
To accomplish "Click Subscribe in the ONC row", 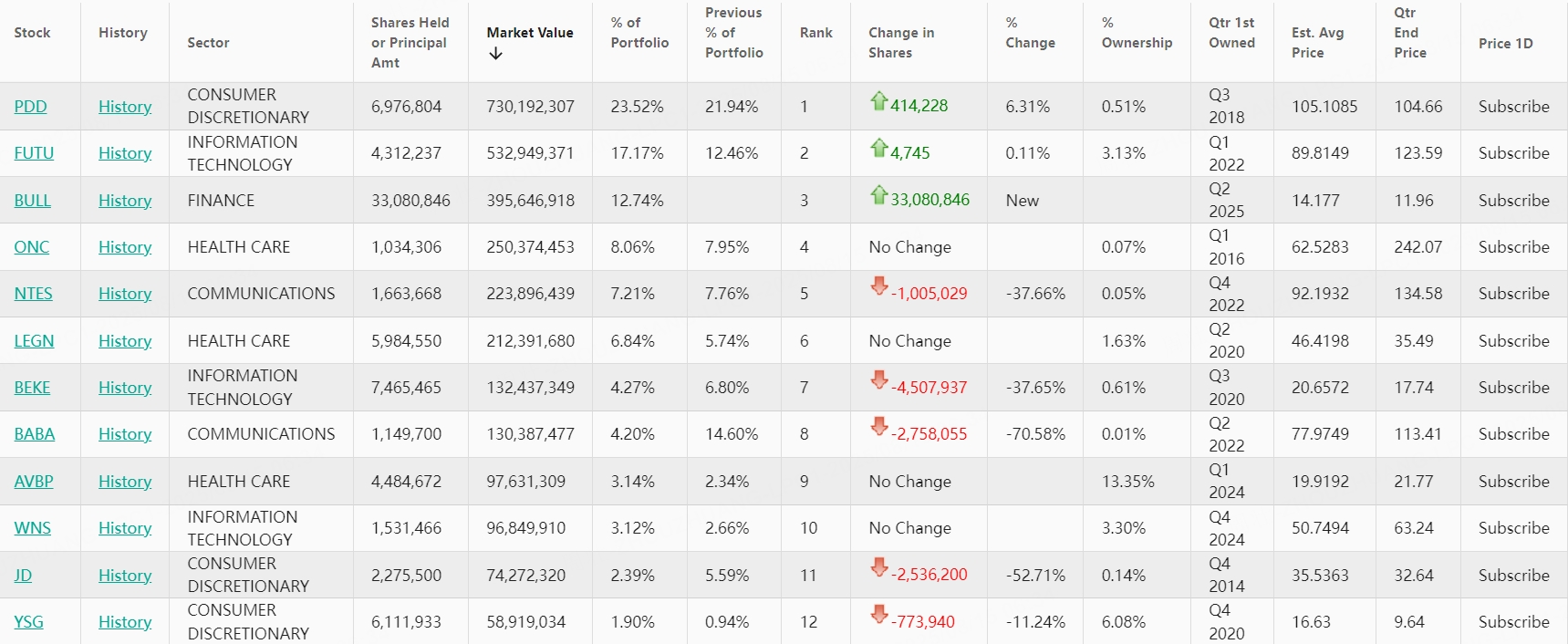I will point(1513,247).
